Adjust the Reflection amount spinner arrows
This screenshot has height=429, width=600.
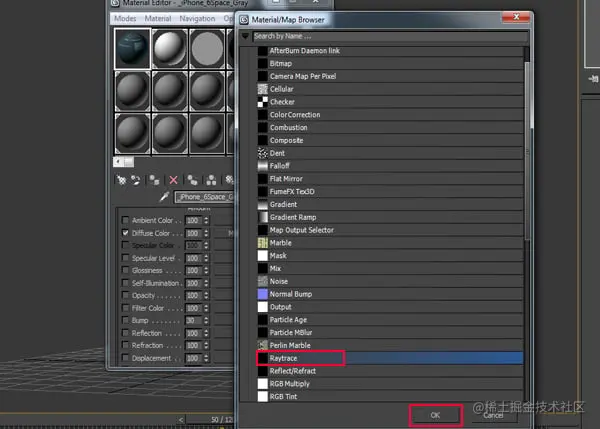click(206, 333)
